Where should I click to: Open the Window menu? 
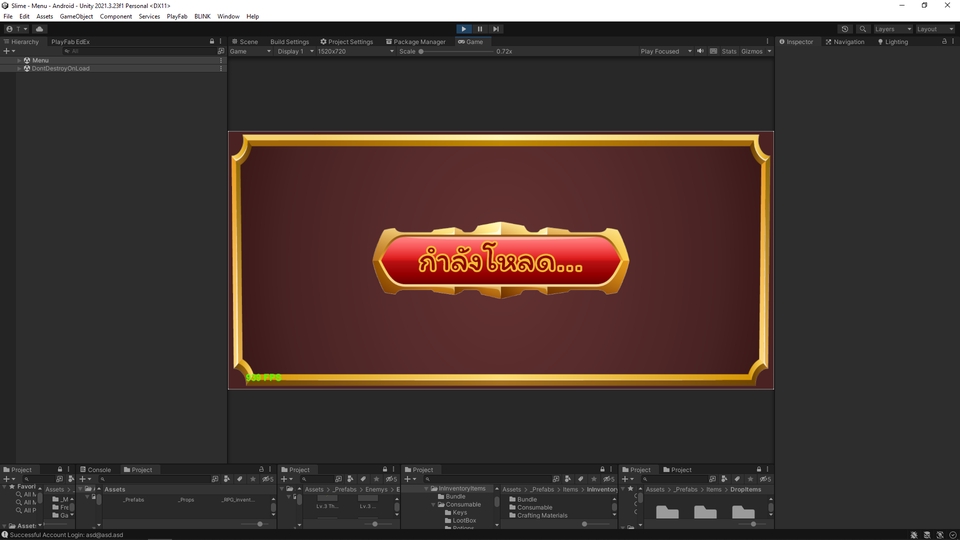228,17
